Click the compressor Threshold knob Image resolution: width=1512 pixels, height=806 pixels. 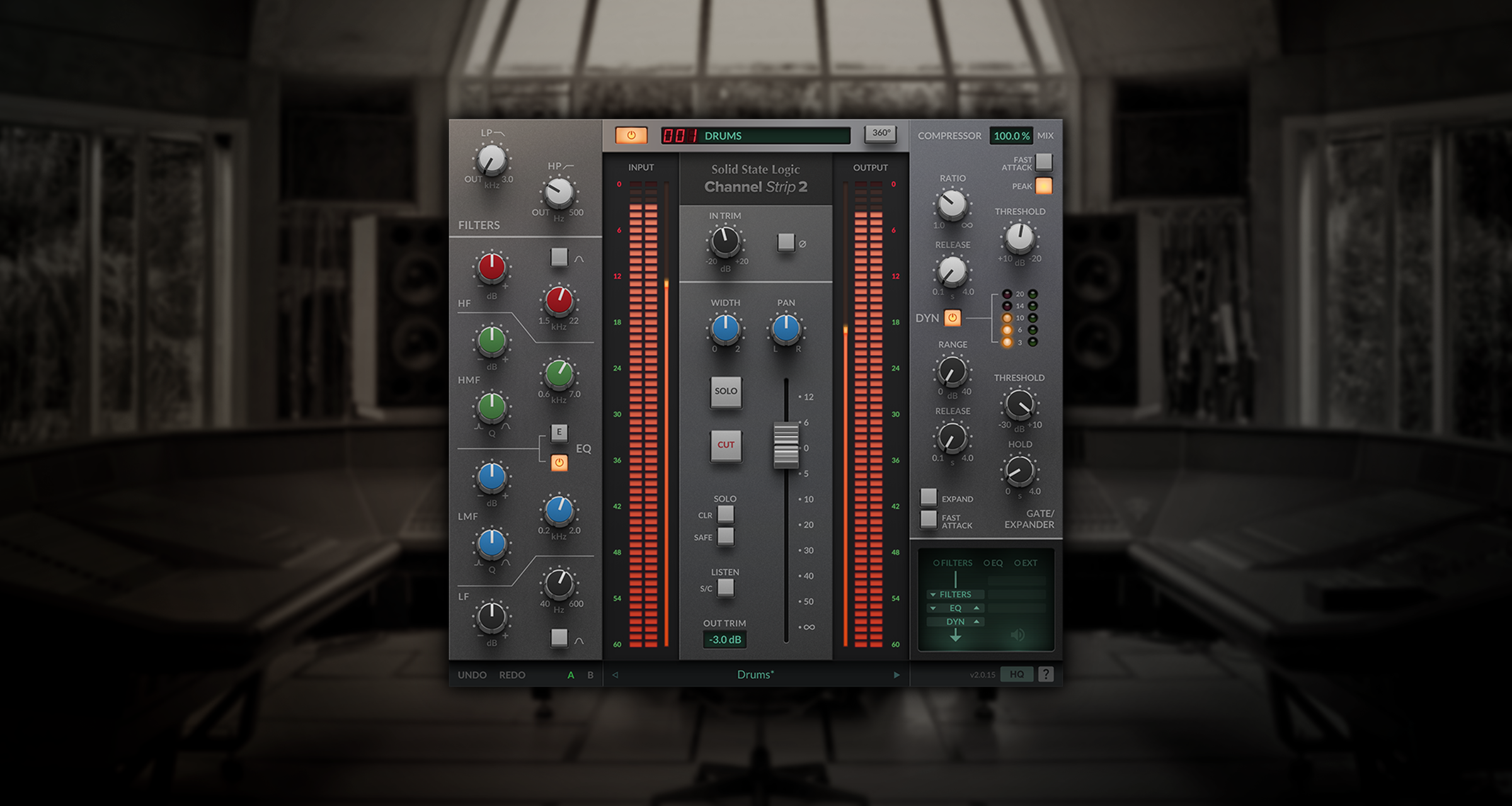click(x=1019, y=238)
